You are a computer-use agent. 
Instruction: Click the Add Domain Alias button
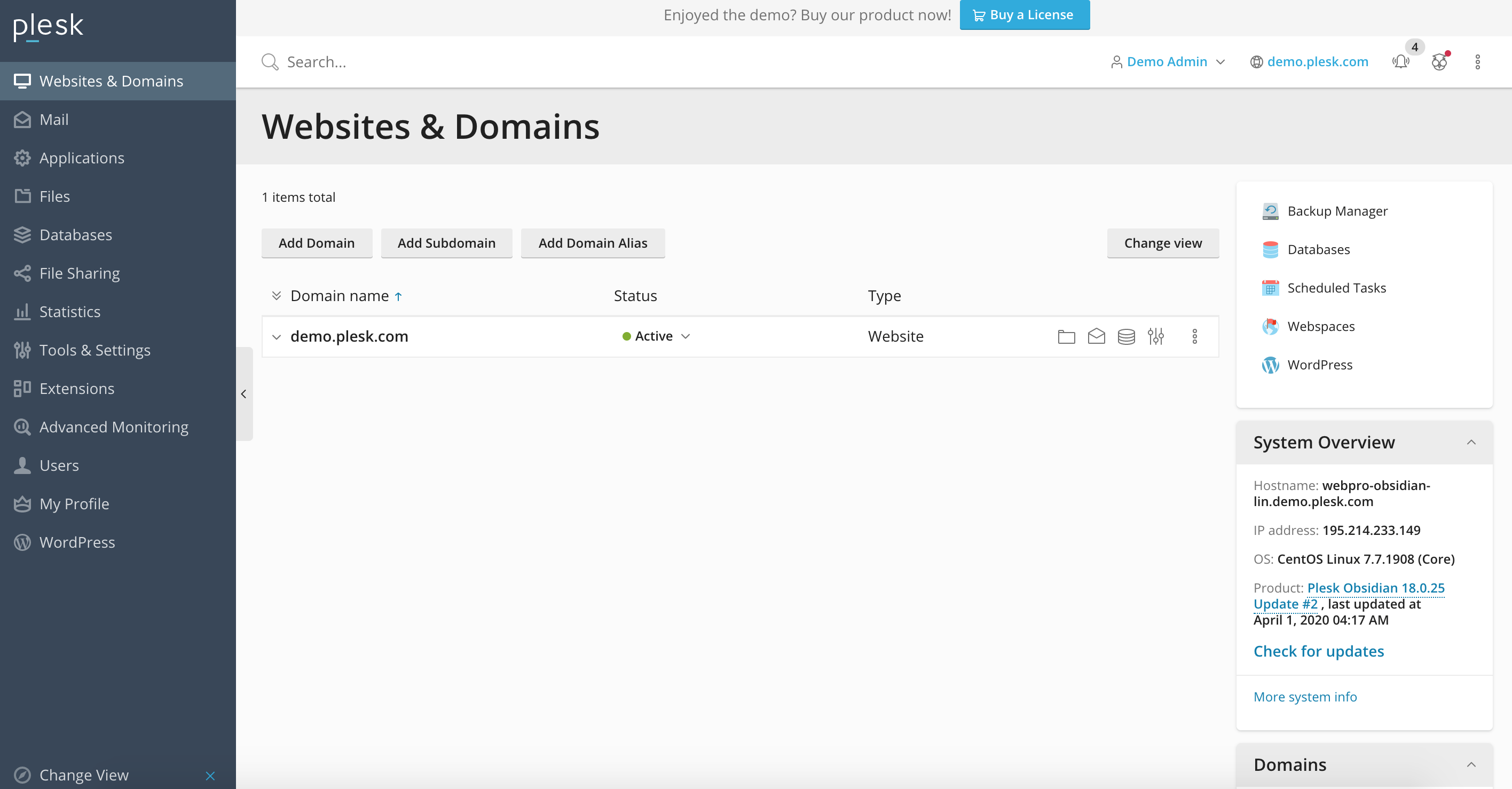593,243
